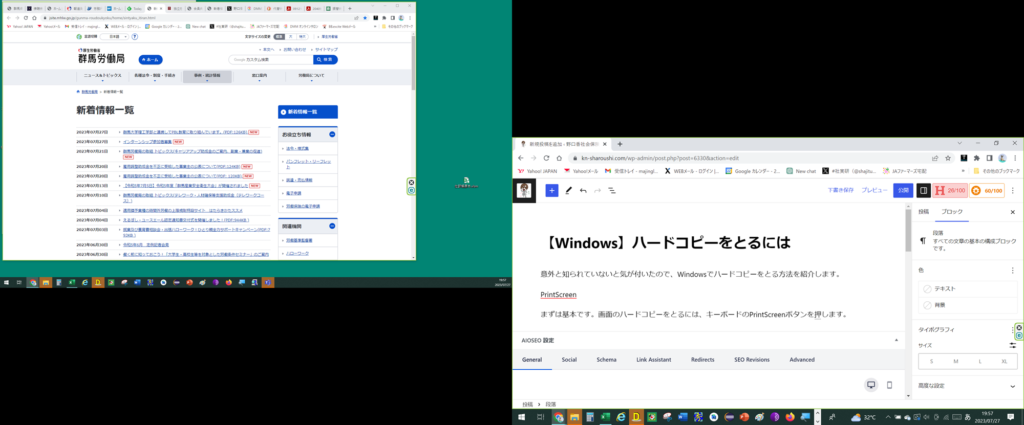Screen dimensions: 1024x425
Task: Open the Link Assistant tab
Action: click(x=653, y=360)
